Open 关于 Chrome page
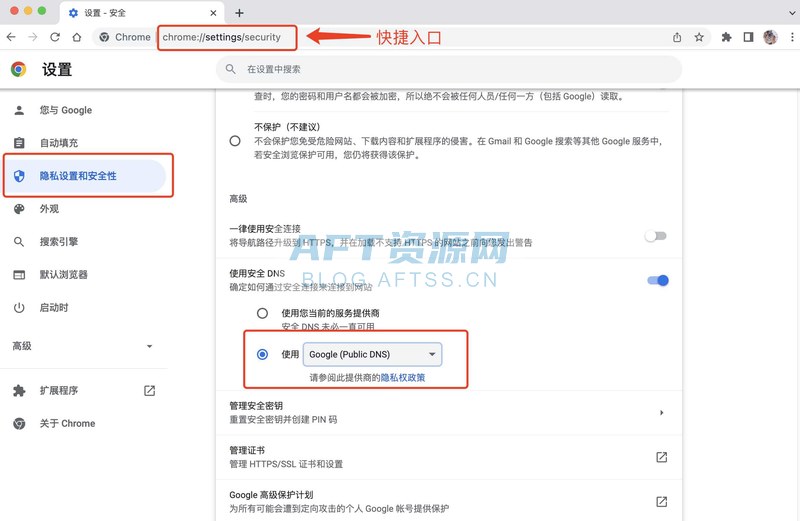This screenshot has height=521, width=800. [x=67, y=423]
